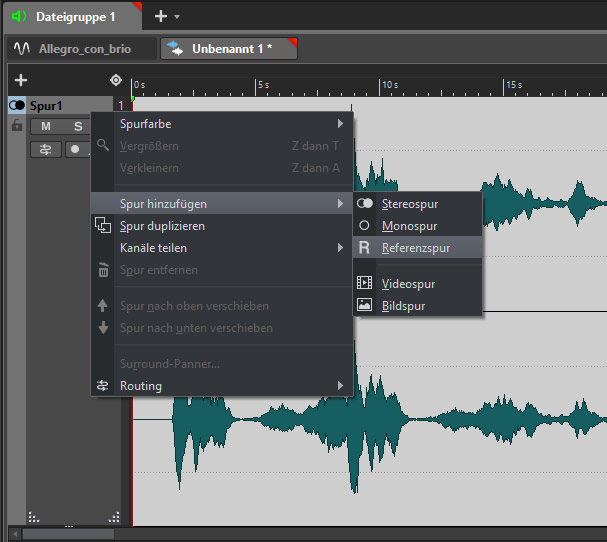607x542 pixels.
Task: Select Stereospur in the submenu
Action: coord(409,204)
